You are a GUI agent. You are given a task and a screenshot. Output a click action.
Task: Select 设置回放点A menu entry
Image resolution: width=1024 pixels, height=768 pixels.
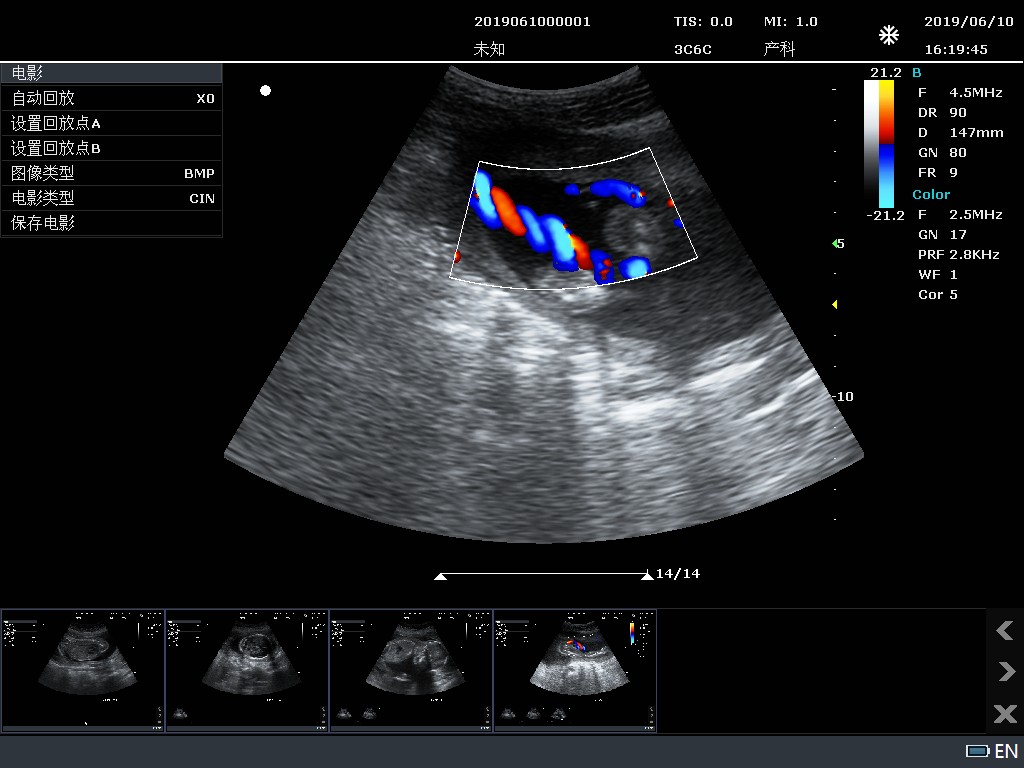coord(111,123)
